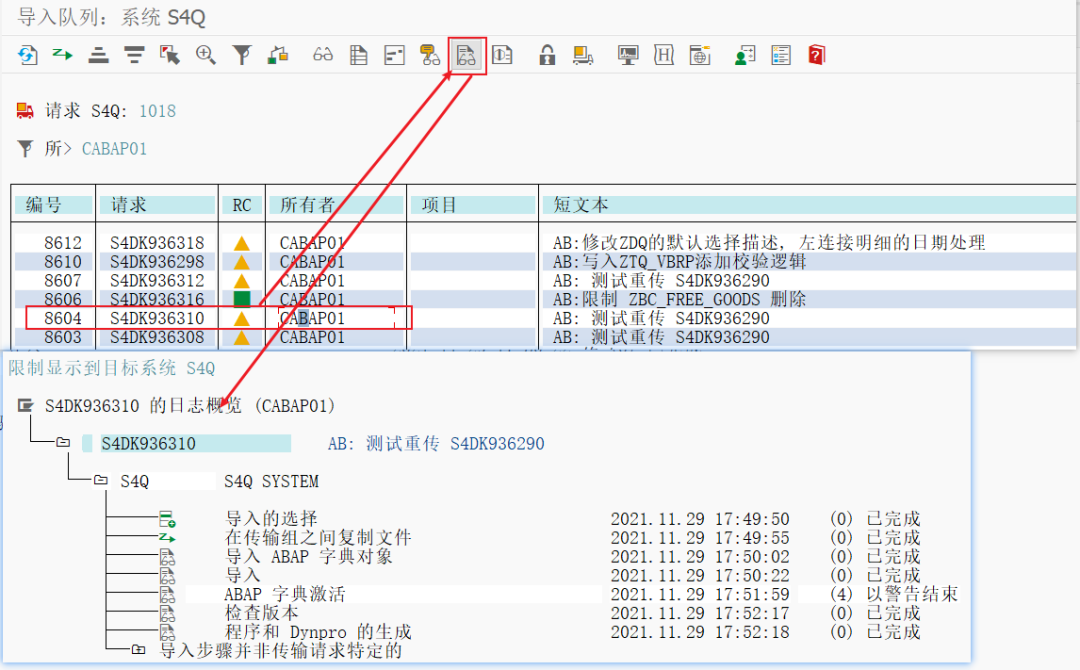Image resolution: width=1080 pixels, height=670 pixels.
Task: Click the 1018 request count value
Action: (x=158, y=111)
